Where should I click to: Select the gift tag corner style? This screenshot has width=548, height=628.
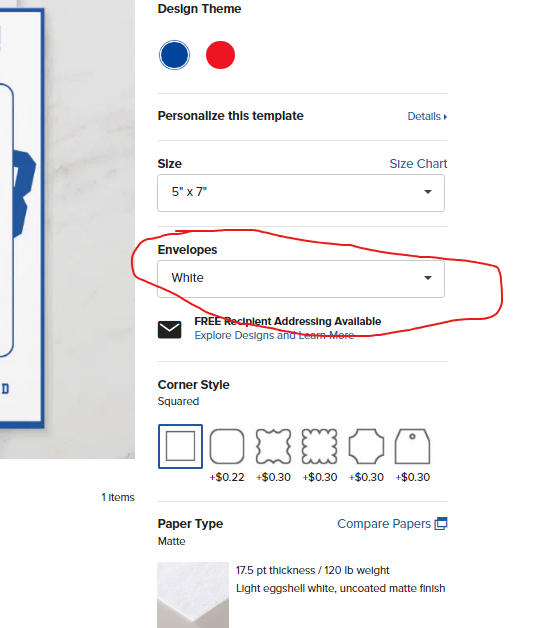(x=413, y=446)
